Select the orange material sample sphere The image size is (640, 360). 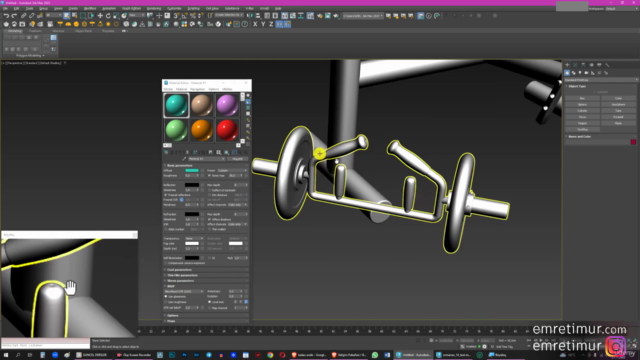pos(202,130)
